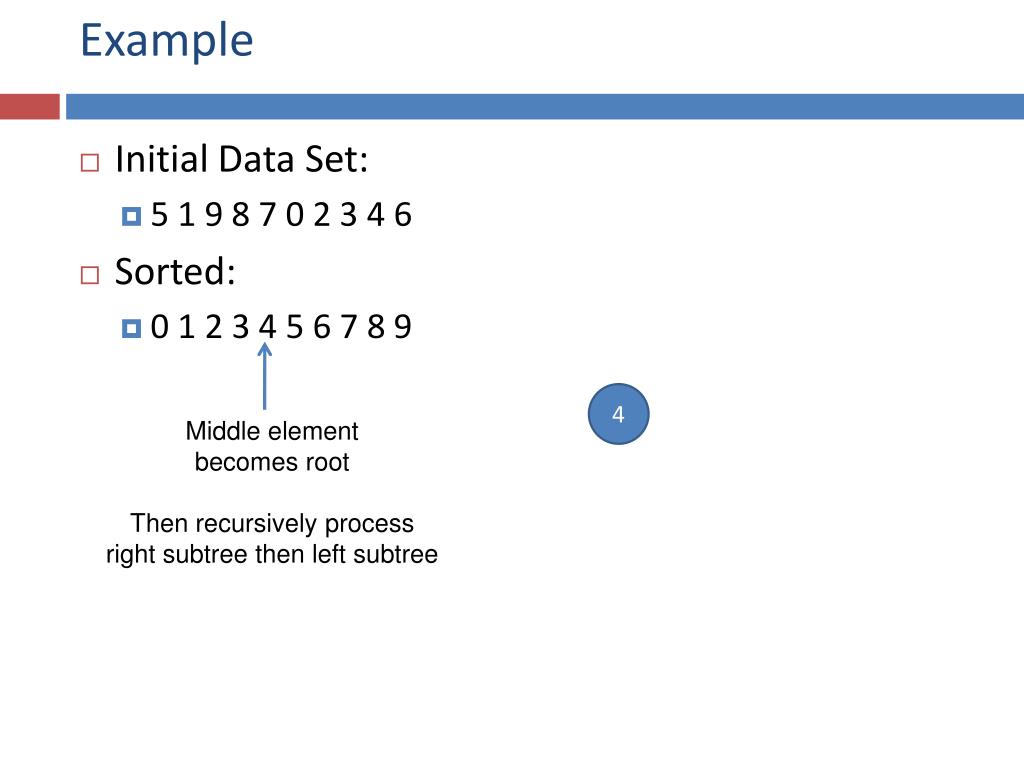Screen dimensions: 1024x768
Task: Click the hollow red bullet beside Initial Data Set
Action: pyautogui.click(x=89, y=163)
